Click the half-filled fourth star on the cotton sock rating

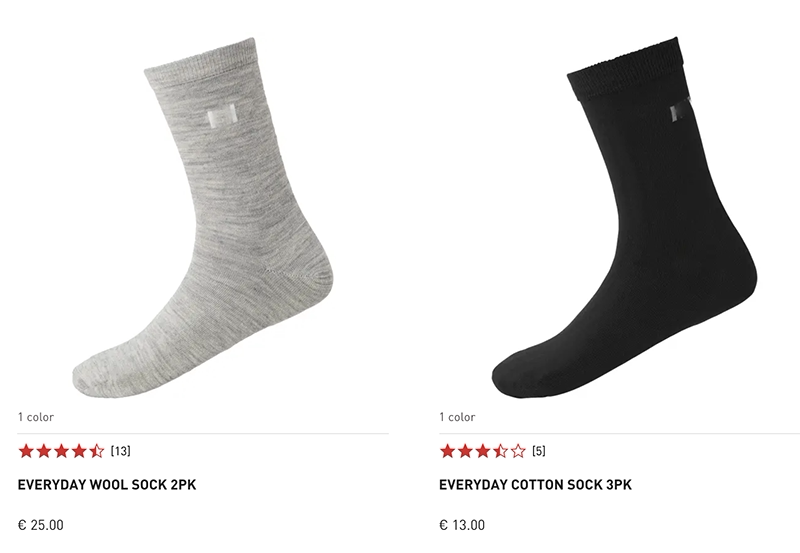[x=501, y=451]
